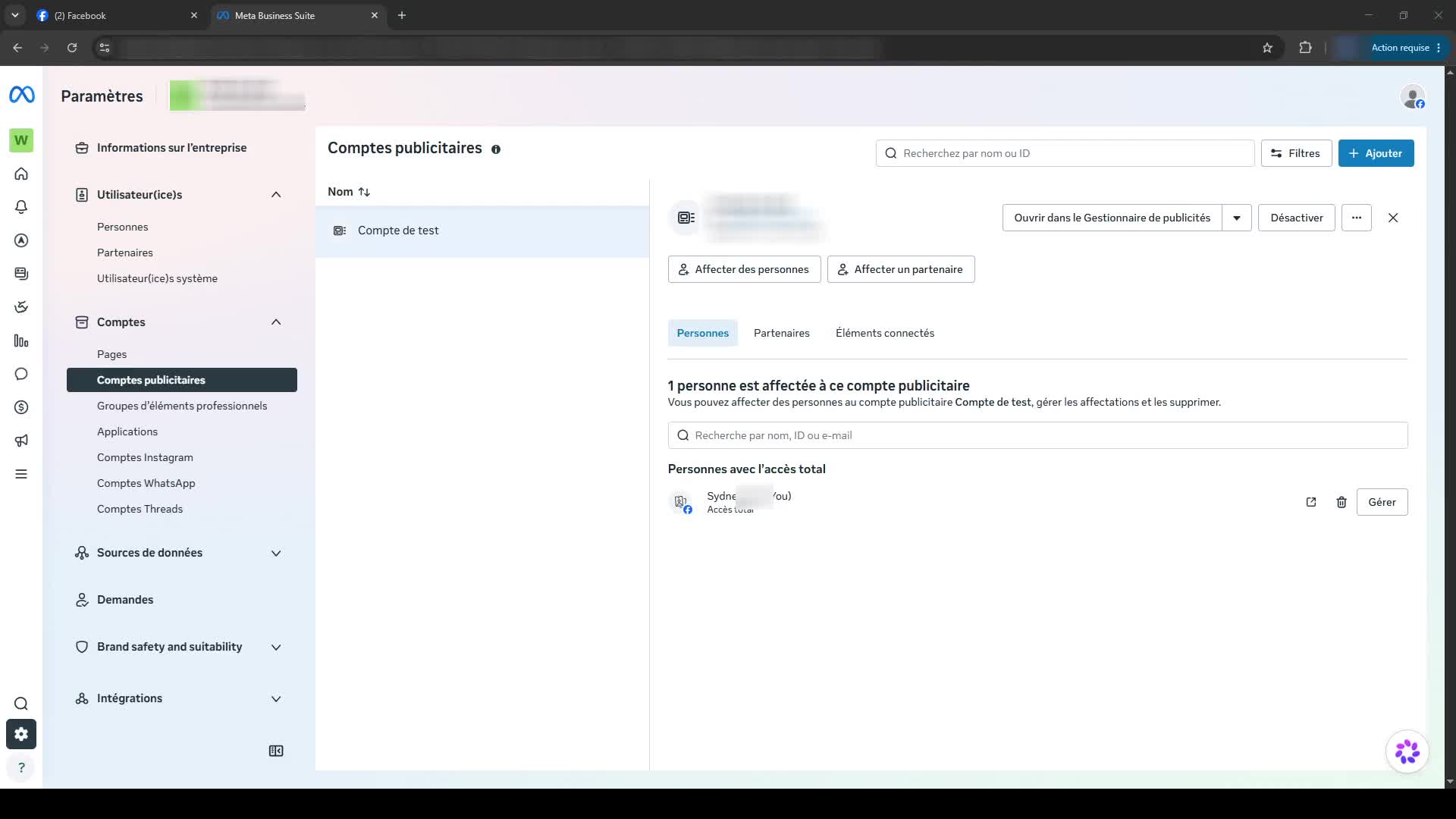Image resolution: width=1456 pixels, height=819 pixels.
Task: Switch to Éléments connectés tab
Action: point(884,333)
